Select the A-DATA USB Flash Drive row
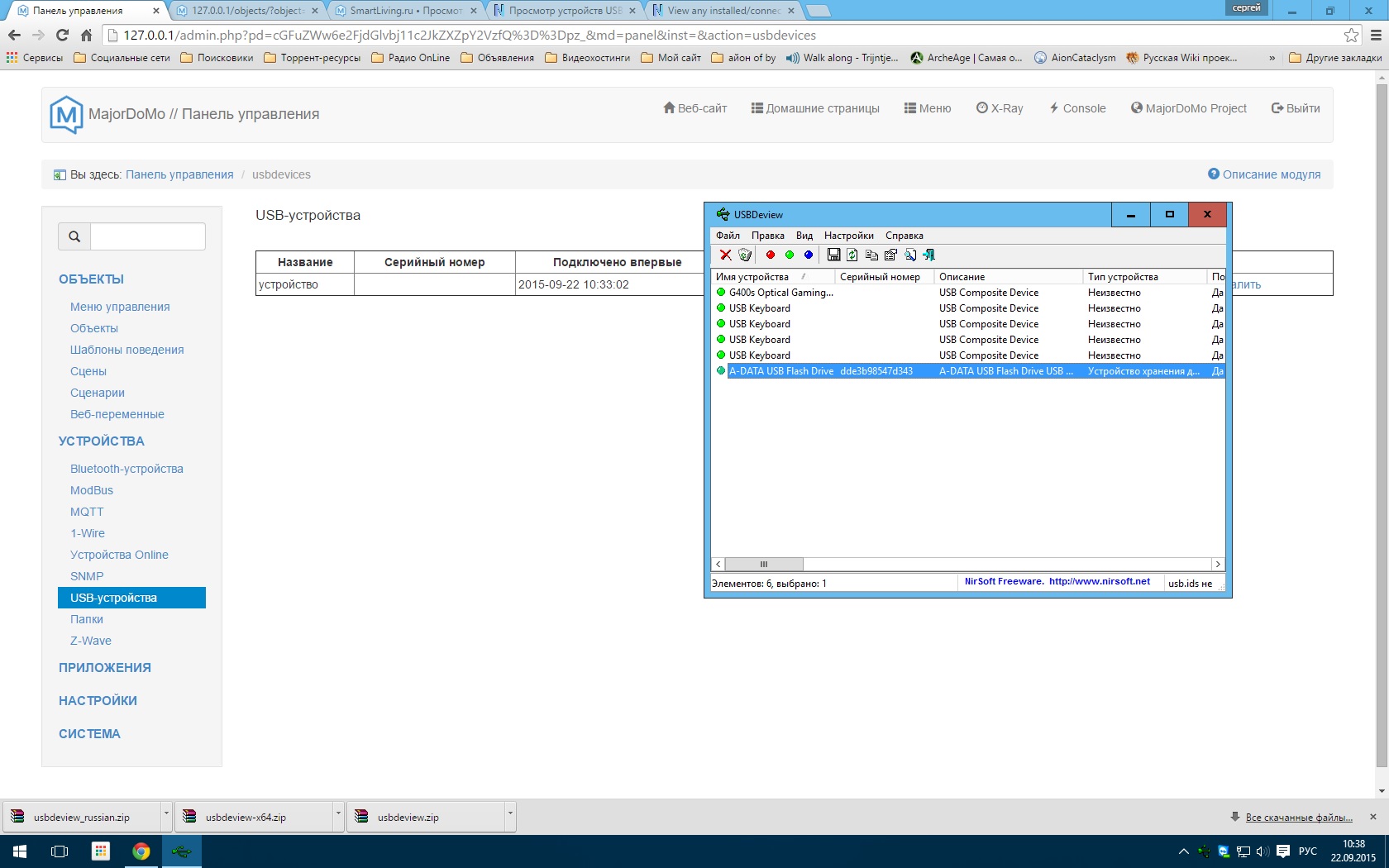 (781, 371)
